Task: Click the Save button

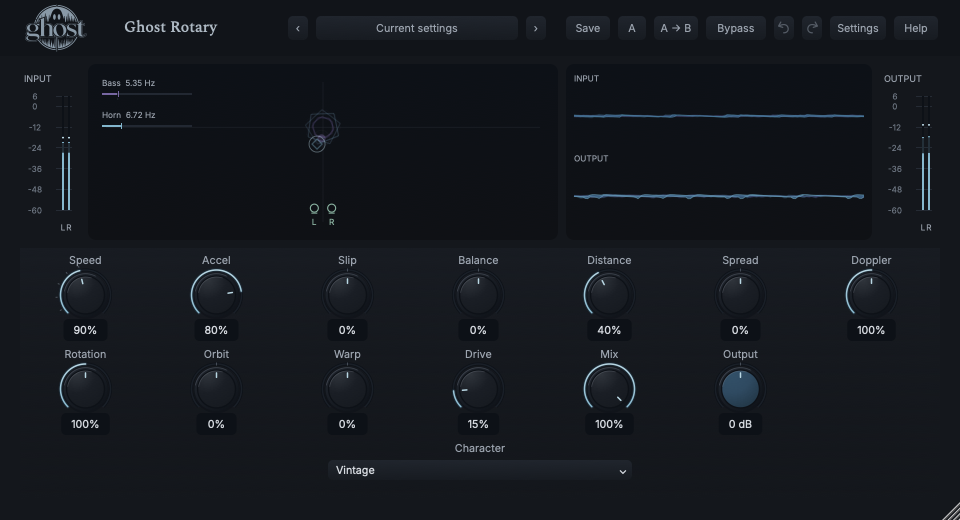Action: 588,28
